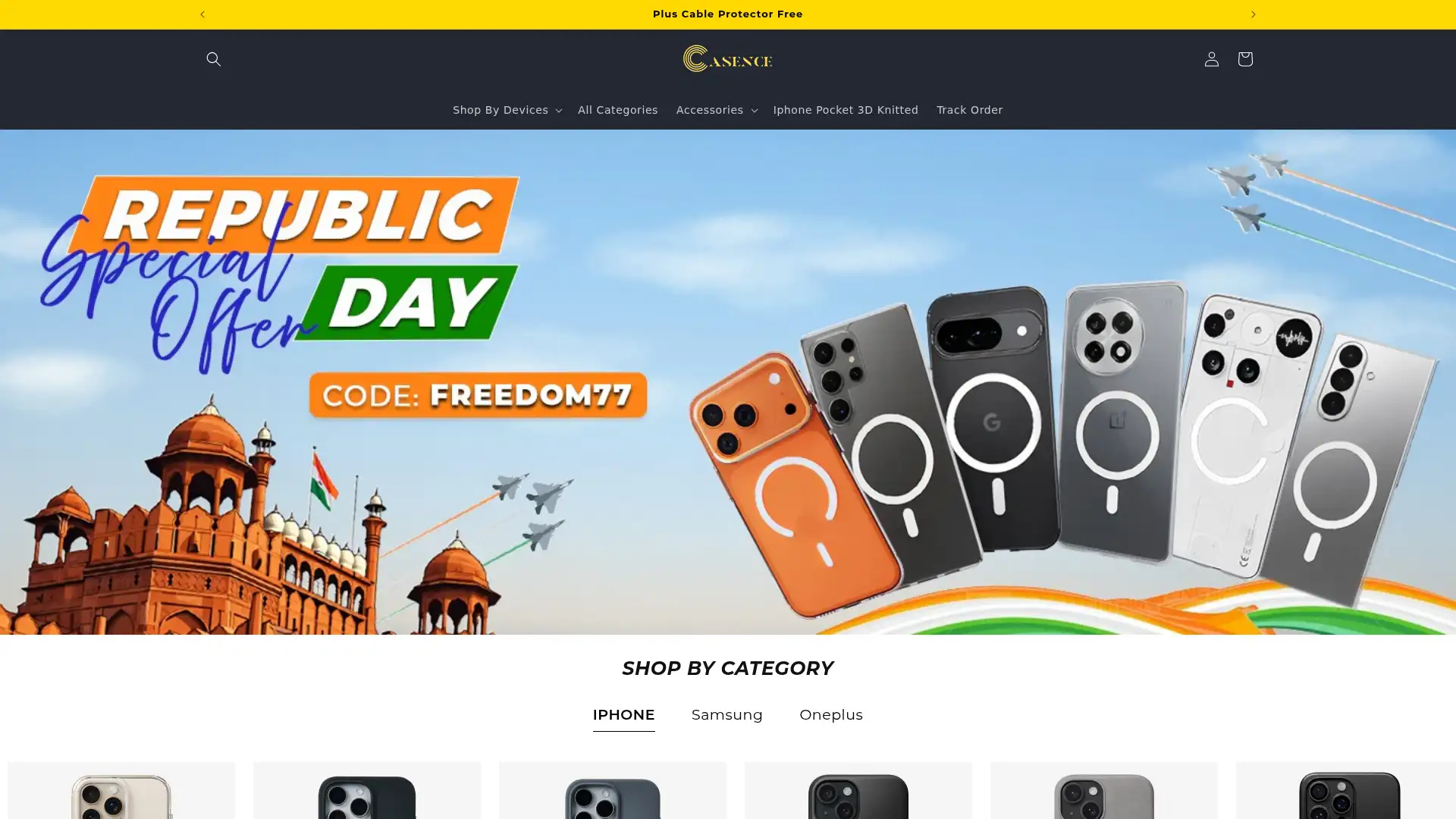Open All Categories menu item

click(x=617, y=110)
